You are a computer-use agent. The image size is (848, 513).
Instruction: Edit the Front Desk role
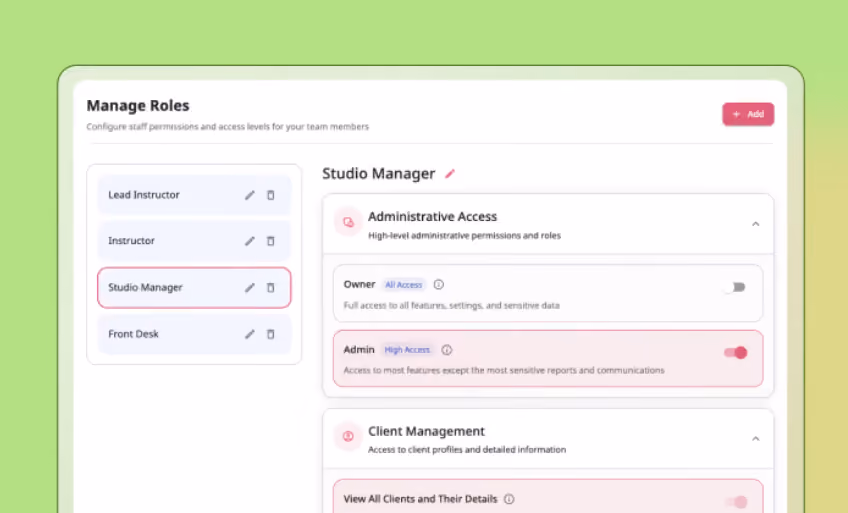249,334
